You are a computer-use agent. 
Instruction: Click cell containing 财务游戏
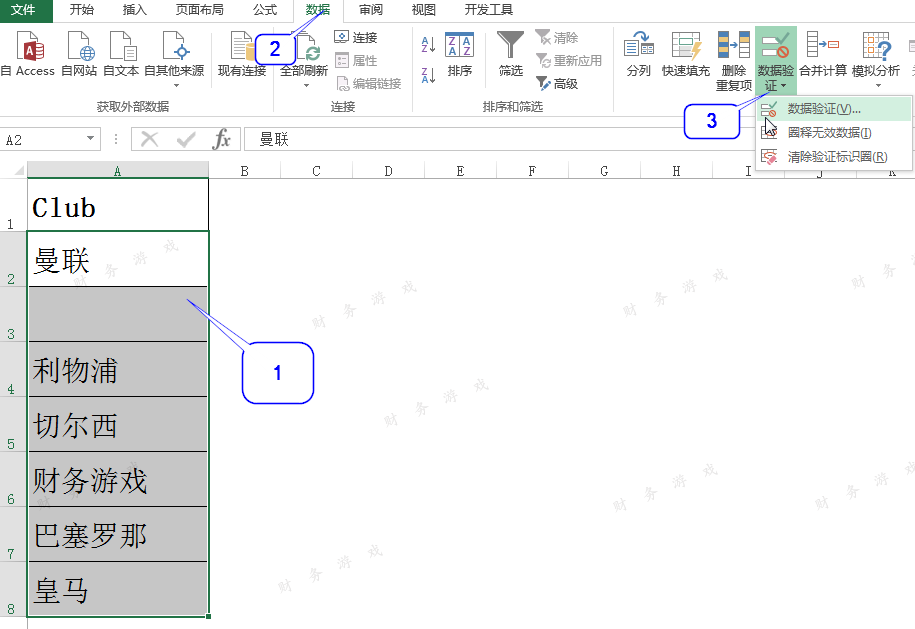117,479
